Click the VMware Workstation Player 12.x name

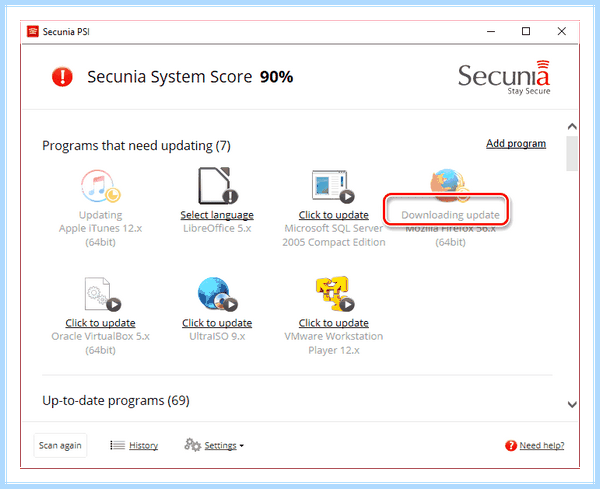click(334, 343)
